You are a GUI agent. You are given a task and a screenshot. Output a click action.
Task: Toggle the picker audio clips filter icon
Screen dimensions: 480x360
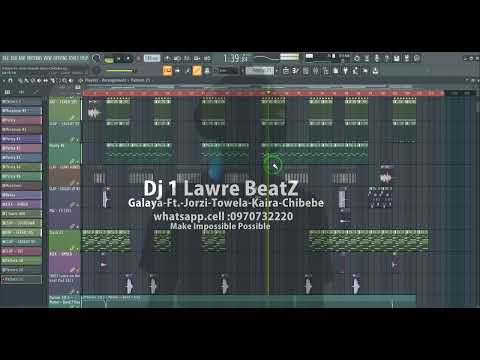pos(22,92)
